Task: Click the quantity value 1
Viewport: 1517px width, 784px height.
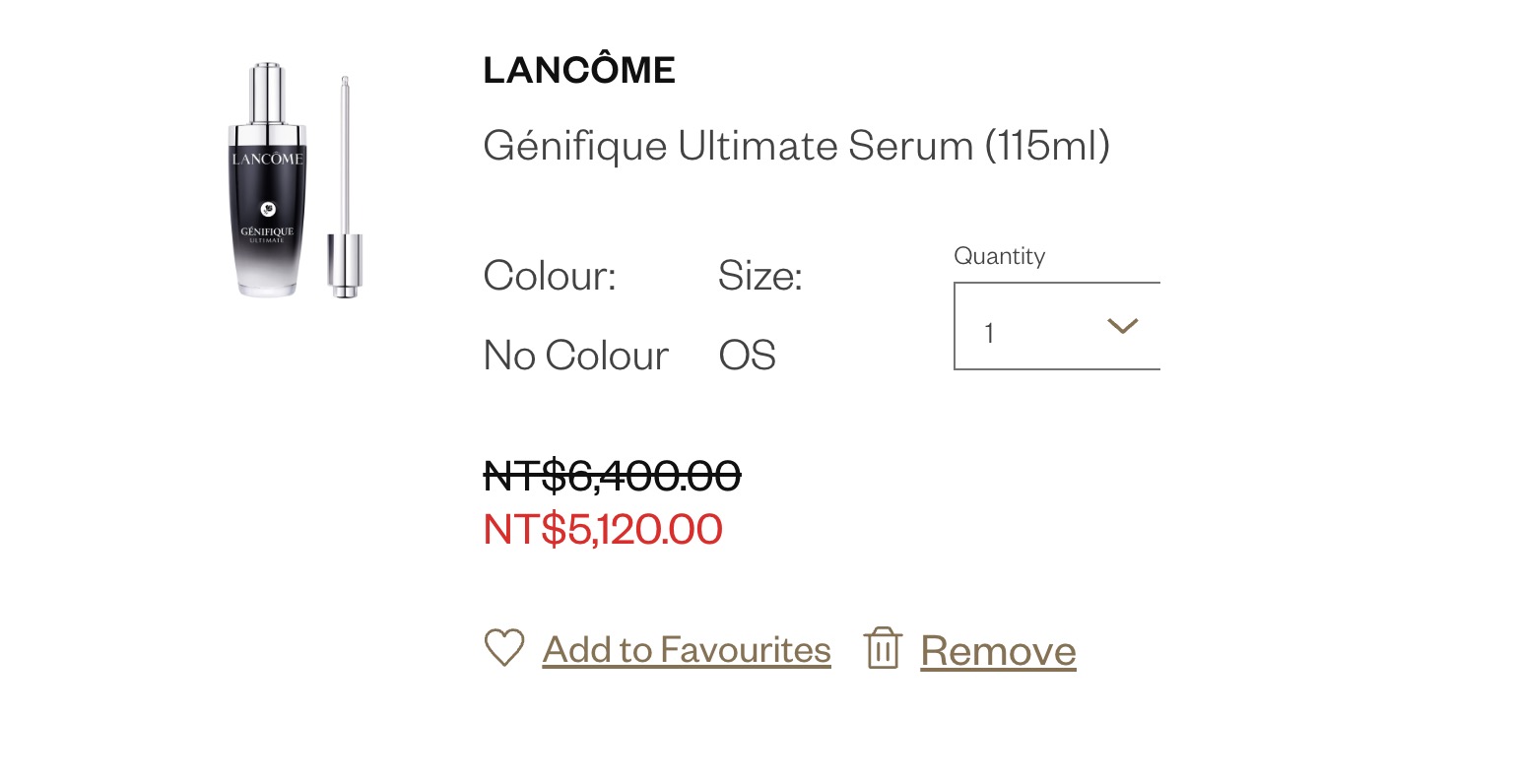Action: coord(989,333)
